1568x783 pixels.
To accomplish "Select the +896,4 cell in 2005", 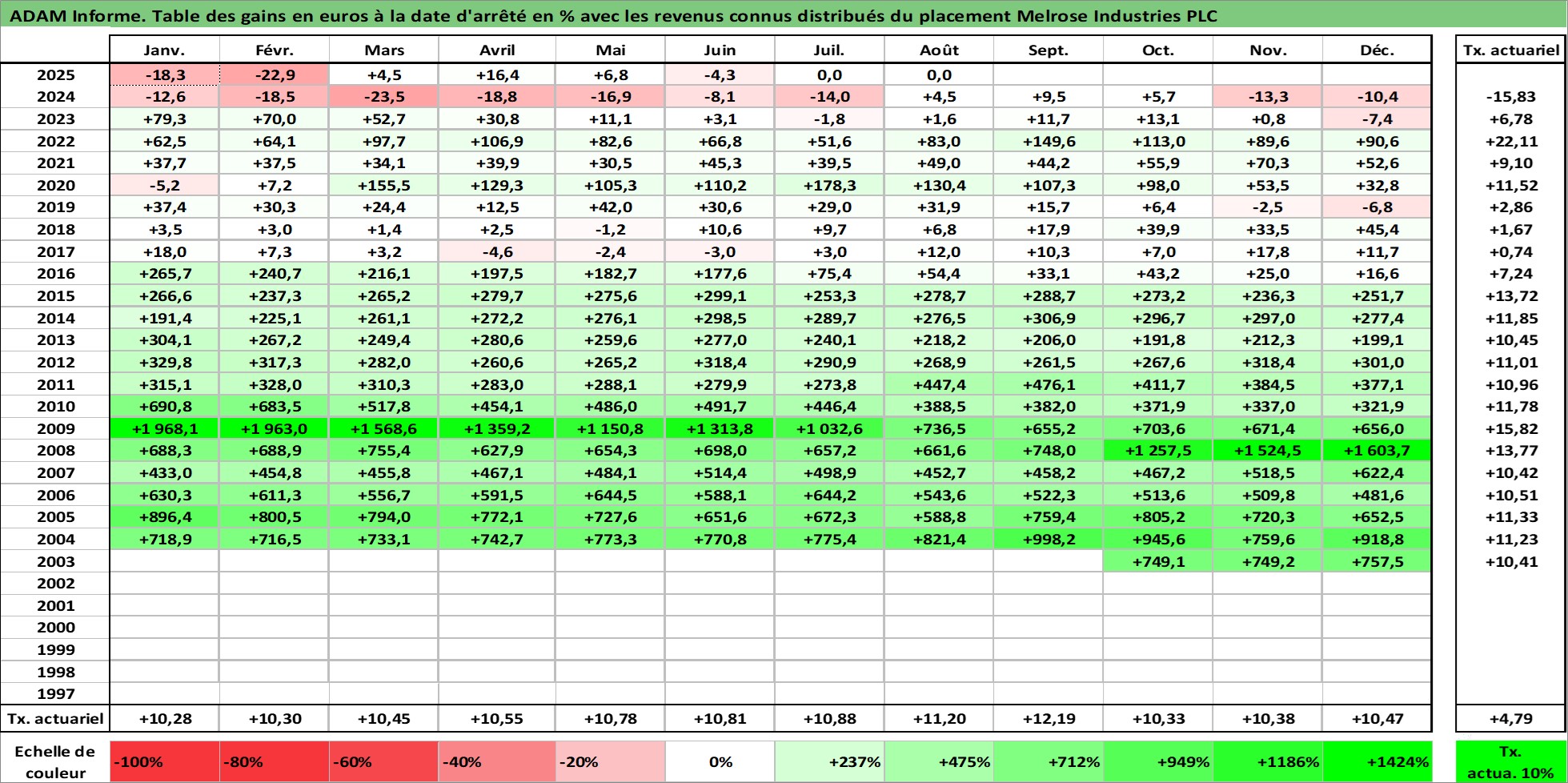I will [x=164, y=517].
